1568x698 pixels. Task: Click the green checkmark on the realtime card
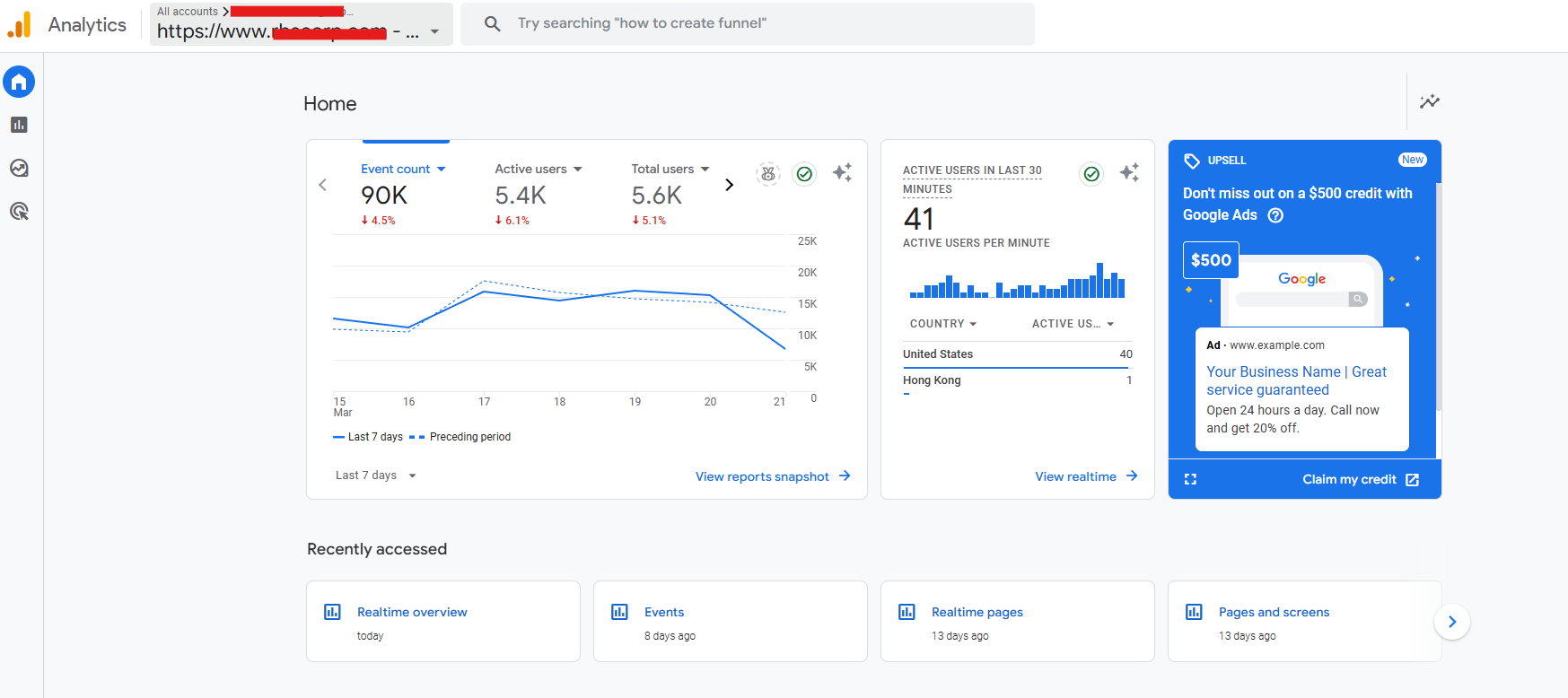pyautogui.click(x=1091, y=174)
